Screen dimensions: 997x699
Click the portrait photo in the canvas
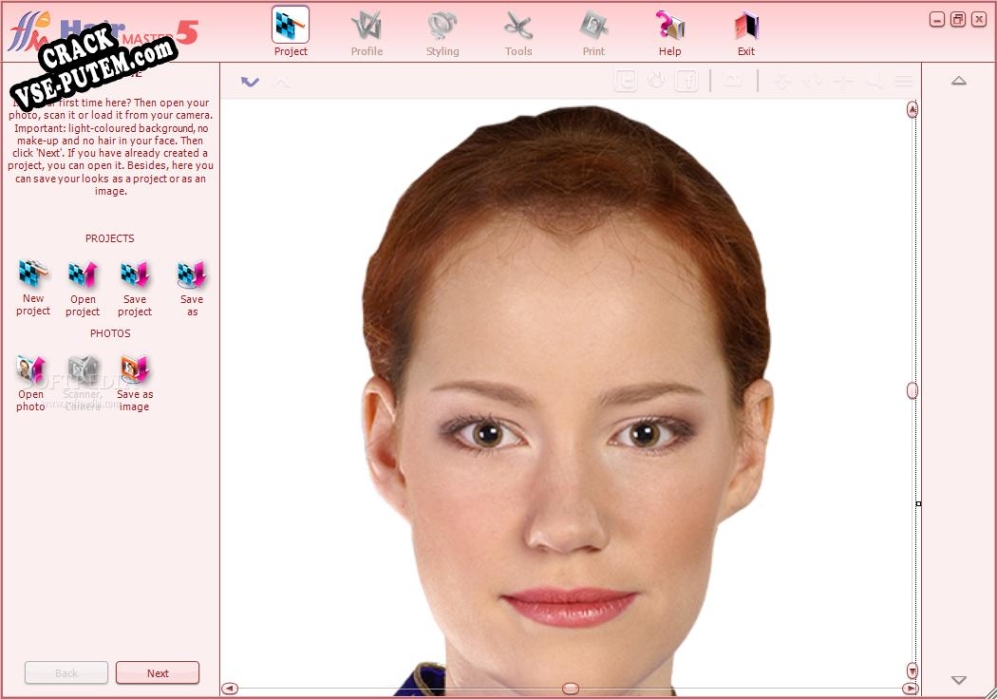[568, 401]
